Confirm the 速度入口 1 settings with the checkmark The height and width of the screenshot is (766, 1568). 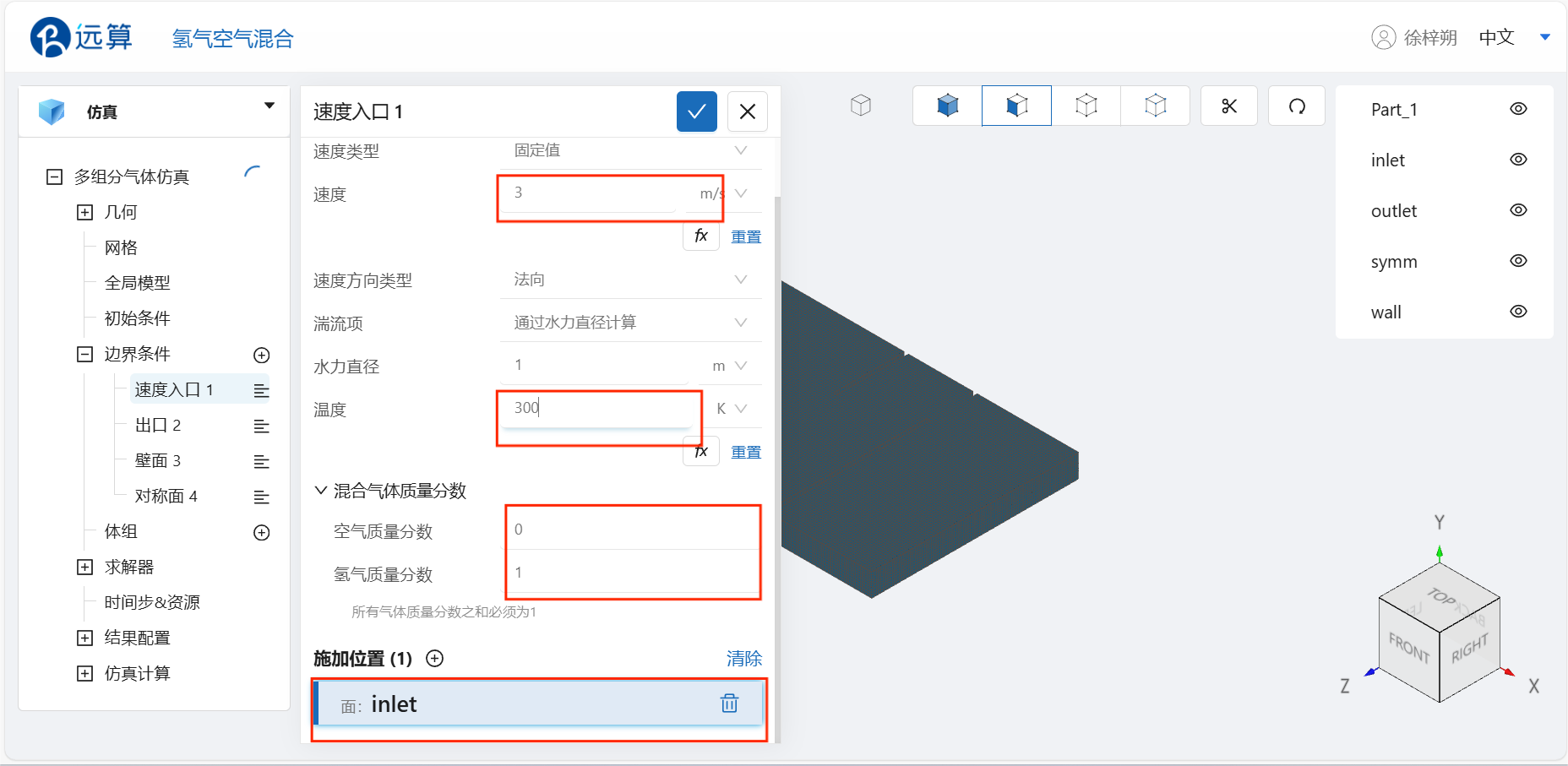click(x=696, y=111)
